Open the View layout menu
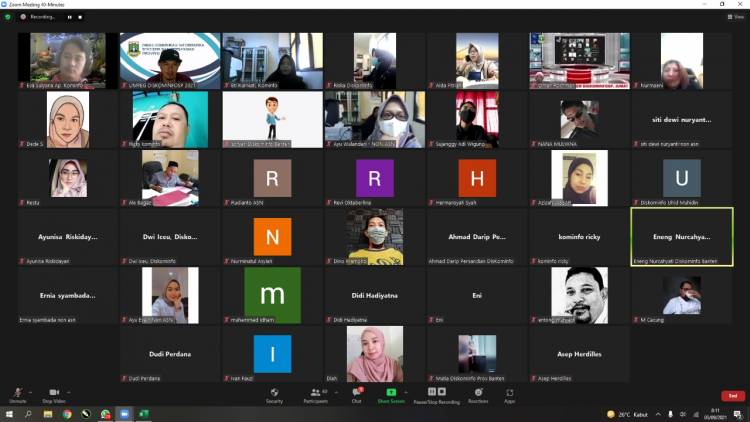 pos(738,17)
